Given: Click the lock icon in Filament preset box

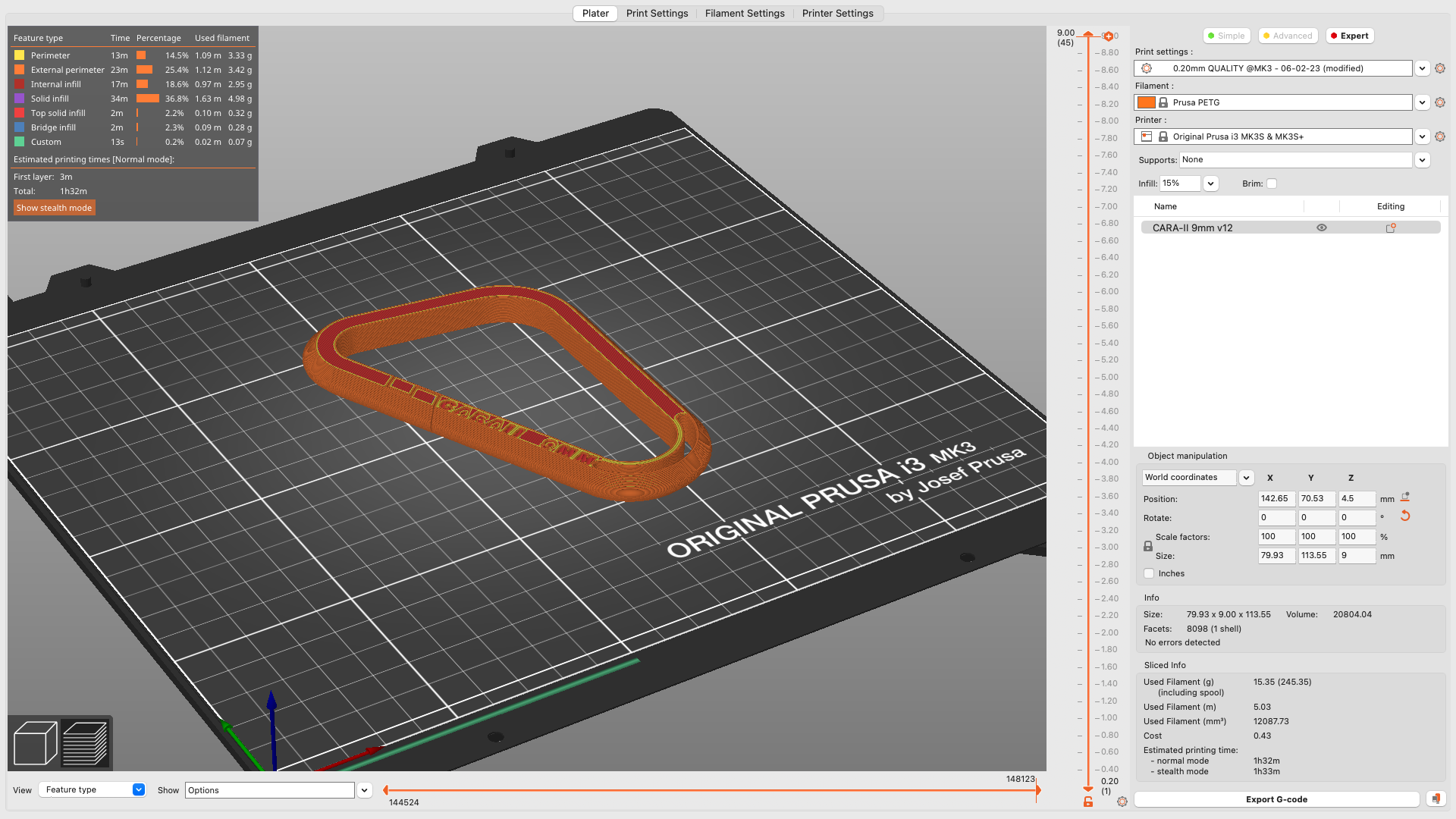Looking at the screenshot, I should coord(1163,102).
